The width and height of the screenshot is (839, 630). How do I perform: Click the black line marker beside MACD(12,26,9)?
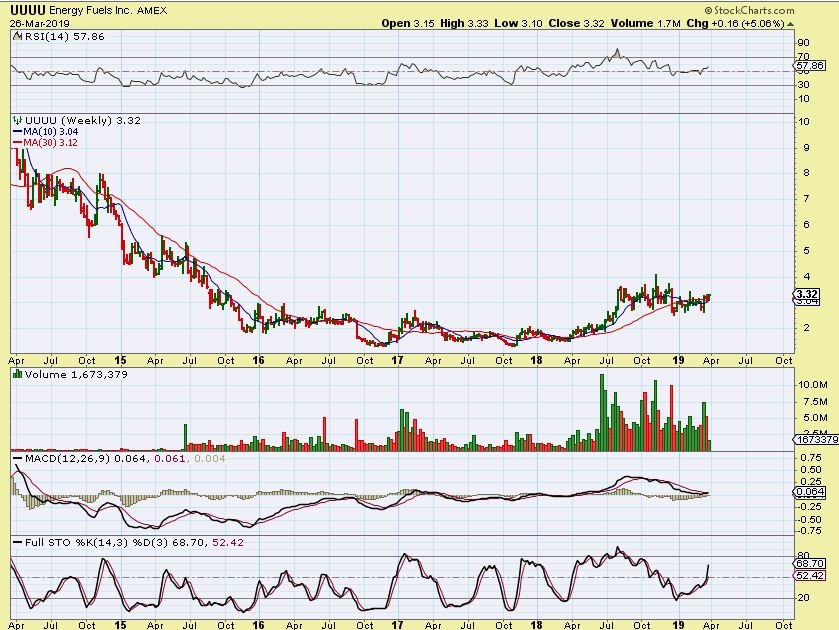coord(18,459)
